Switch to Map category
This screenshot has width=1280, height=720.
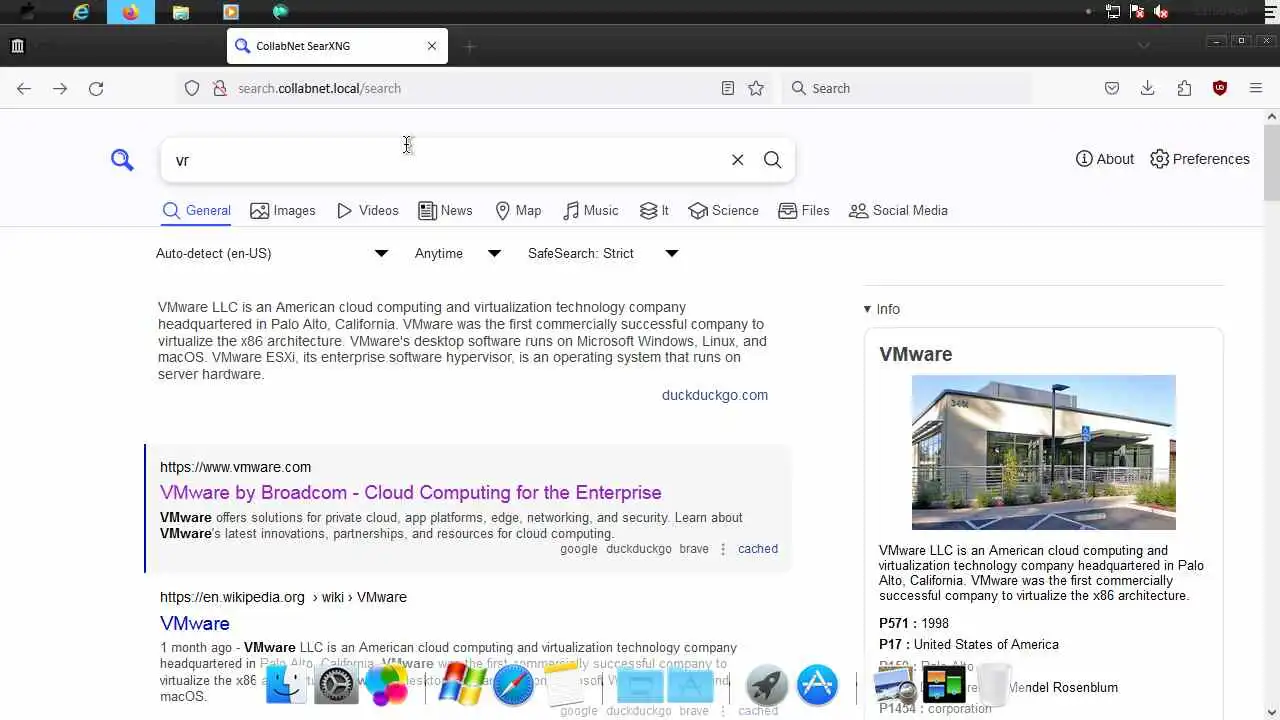click(x=518, y=211)
